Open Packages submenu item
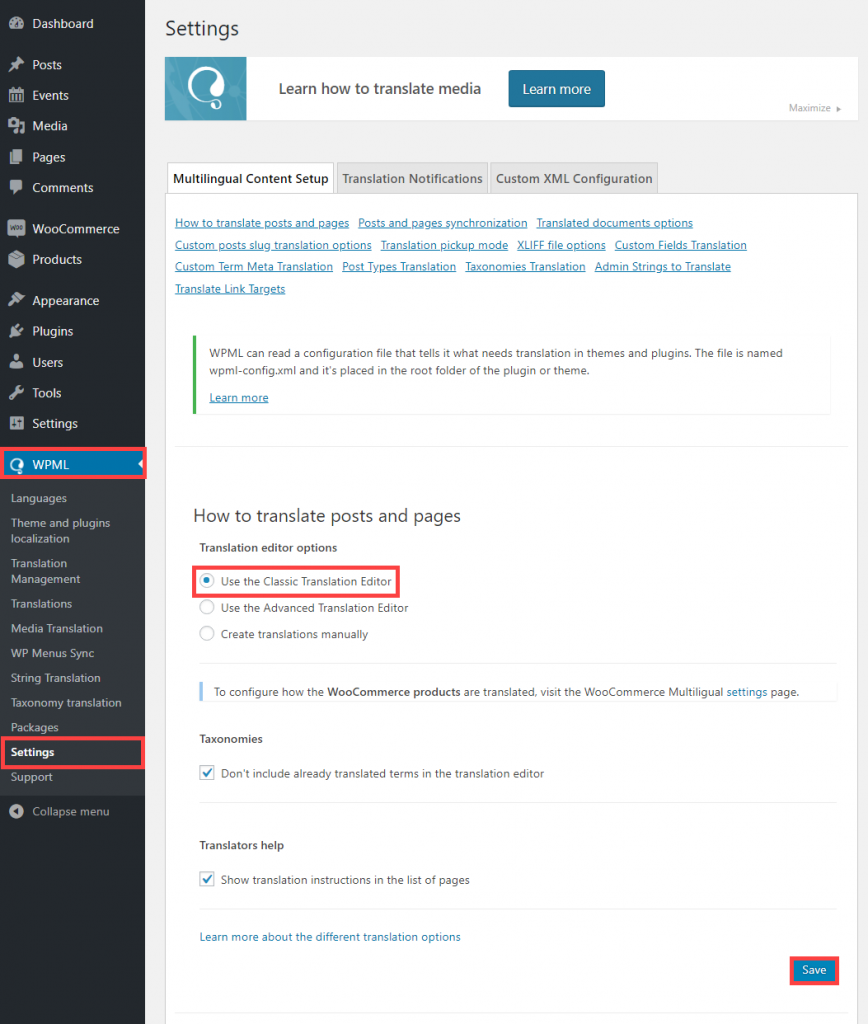 [x=35, y=728]
